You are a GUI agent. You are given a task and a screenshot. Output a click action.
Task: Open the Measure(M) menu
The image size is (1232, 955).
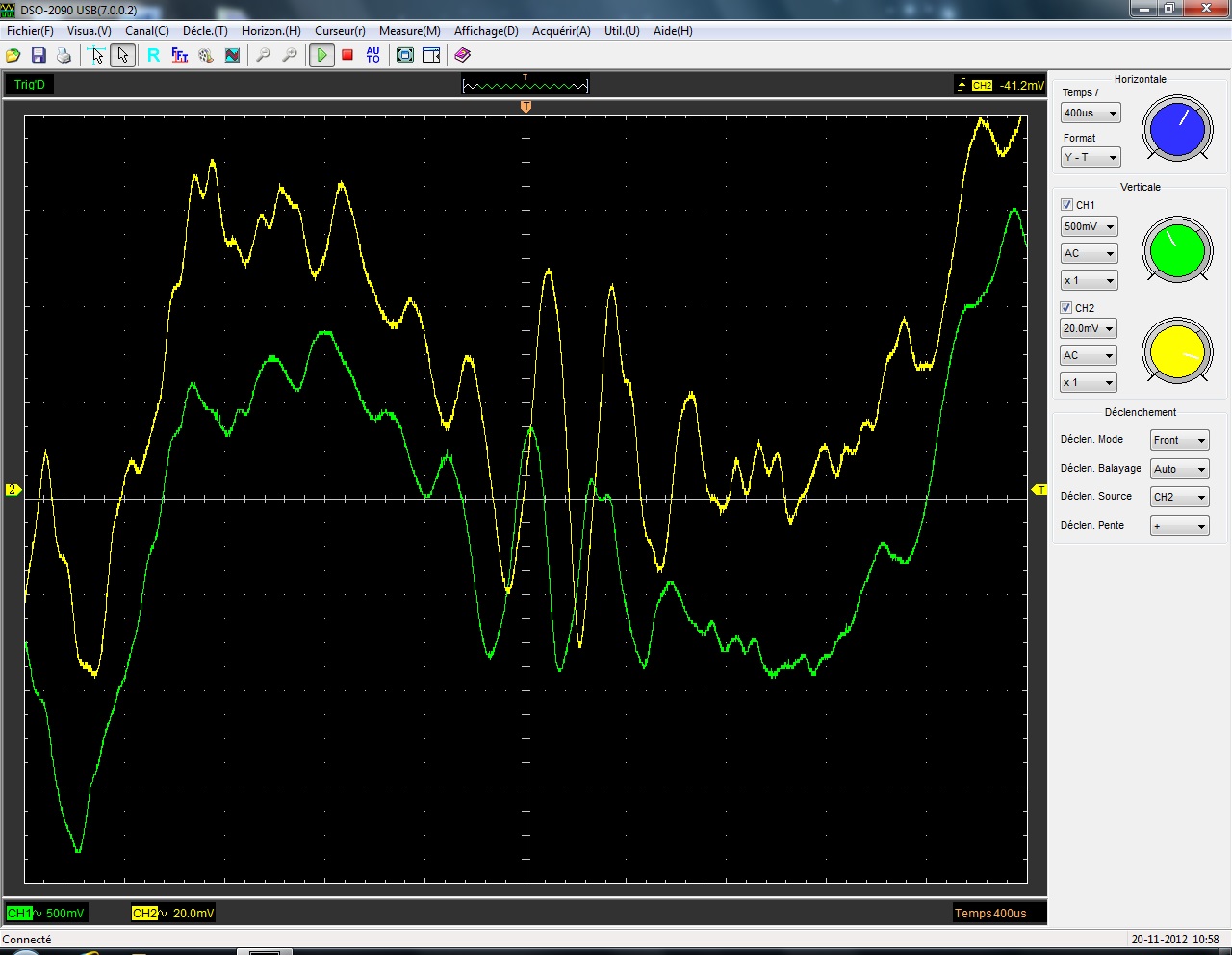click(409, 31)
